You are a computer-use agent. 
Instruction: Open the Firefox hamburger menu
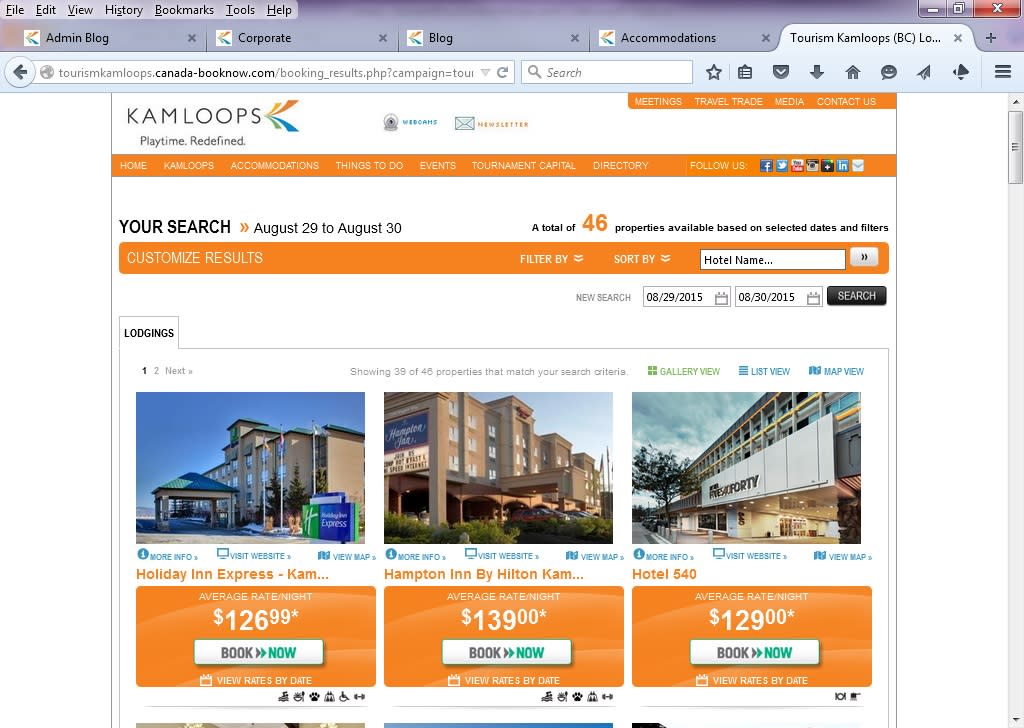(1003, 72)
